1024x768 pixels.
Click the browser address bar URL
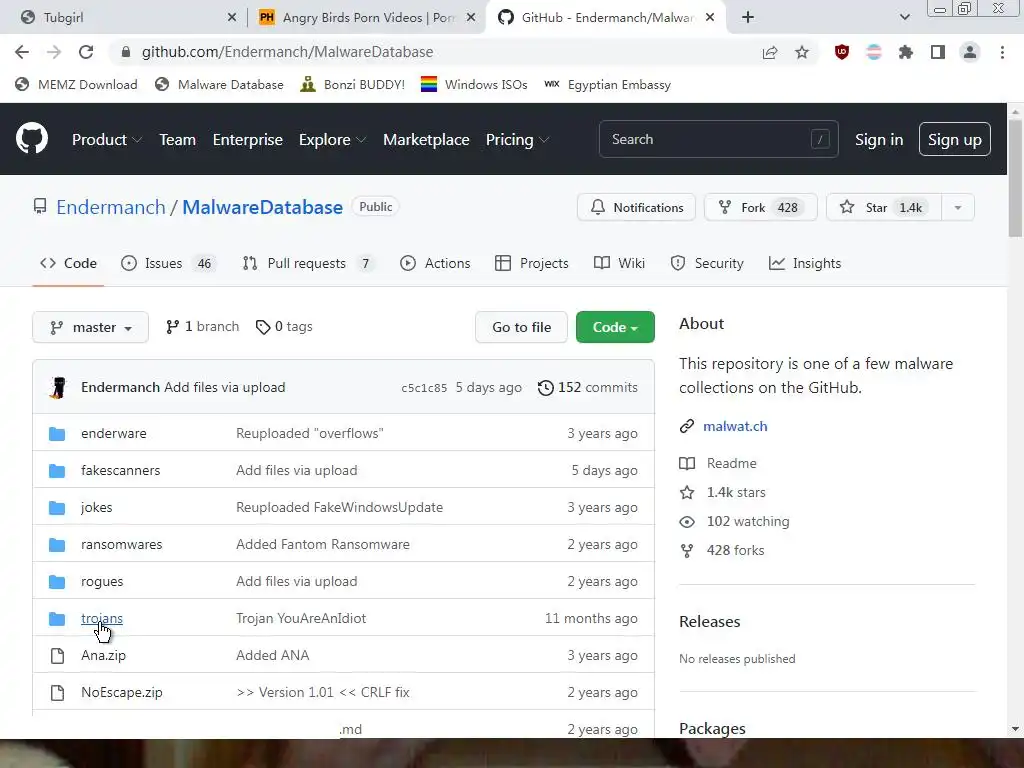(287, 52)
